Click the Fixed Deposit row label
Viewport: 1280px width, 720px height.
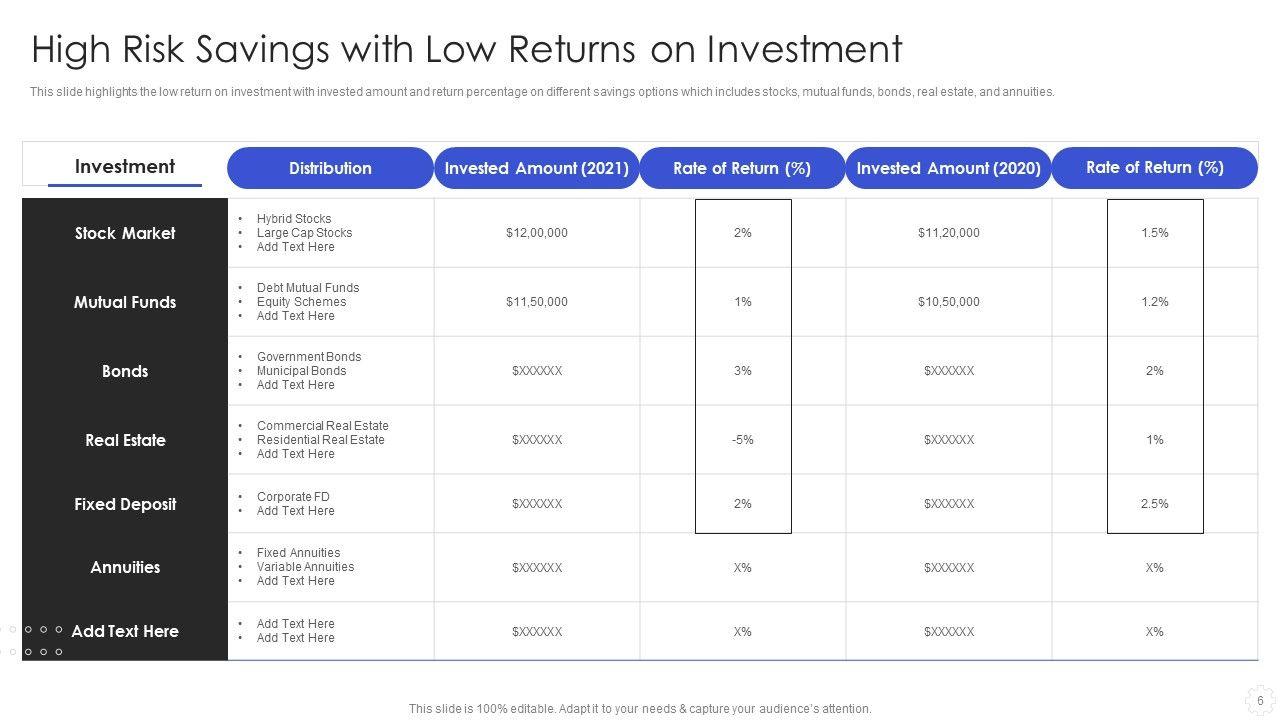[125, 504]
